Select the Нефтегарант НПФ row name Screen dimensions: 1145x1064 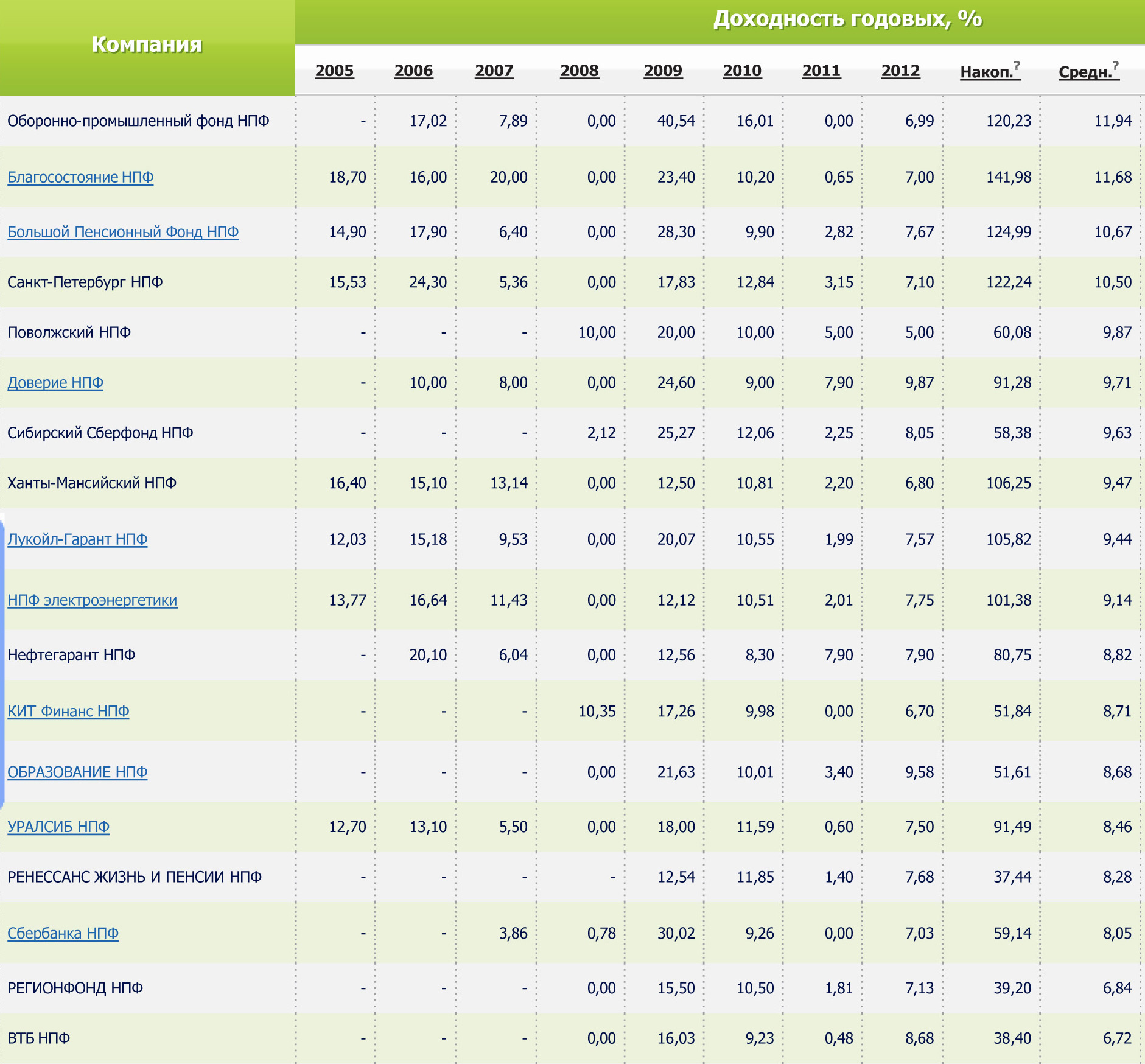coord(71,655)
